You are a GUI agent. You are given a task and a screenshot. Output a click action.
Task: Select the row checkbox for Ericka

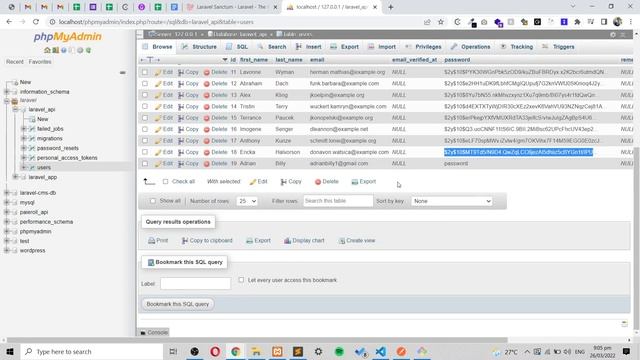tap(145, 152)
